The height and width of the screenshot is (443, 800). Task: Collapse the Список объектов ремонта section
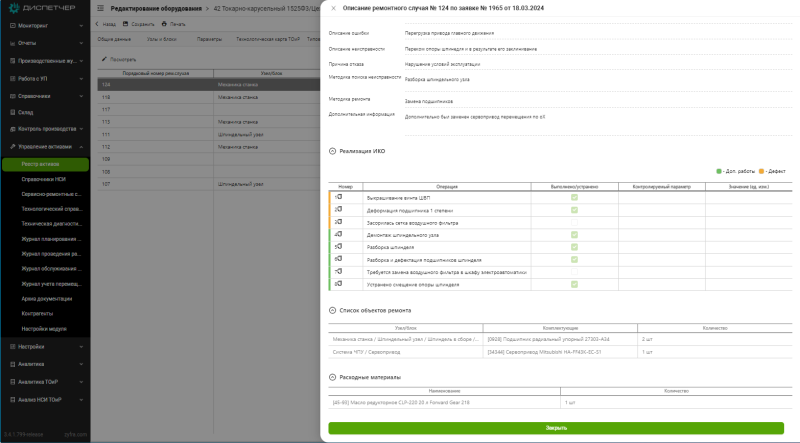tap(333, 310)
